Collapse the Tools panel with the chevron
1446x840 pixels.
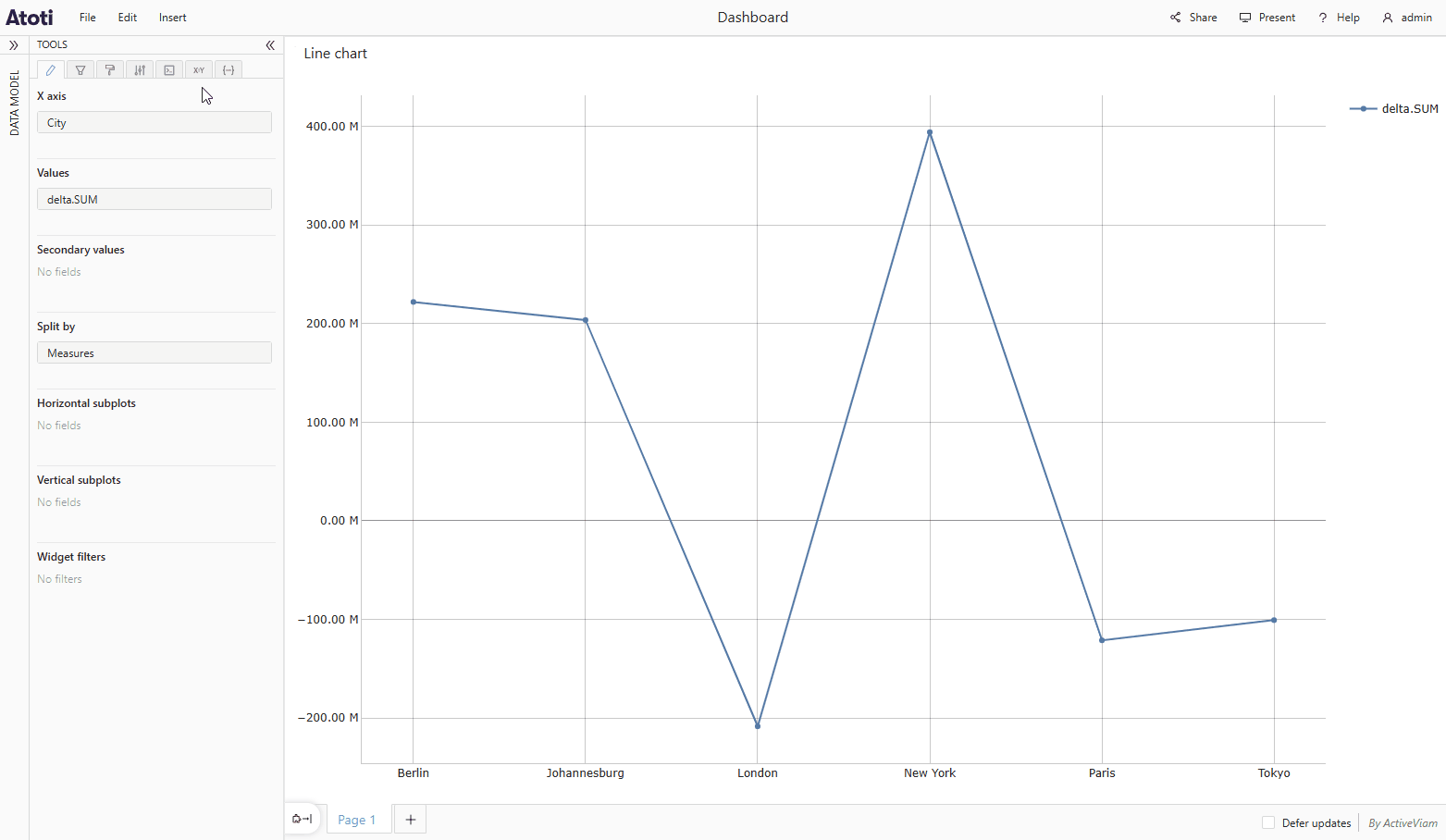click(x=269, y=44)
